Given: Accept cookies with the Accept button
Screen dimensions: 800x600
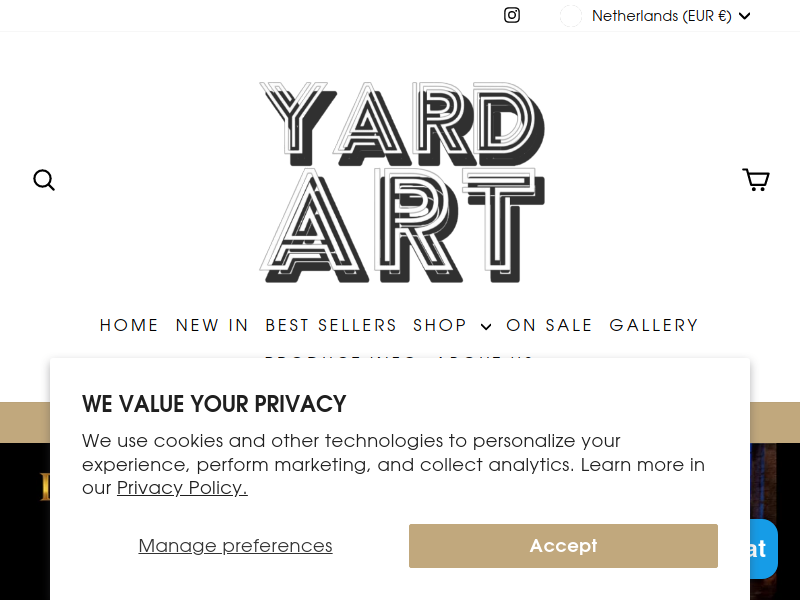Looking at the screenshot, I should coord(563,545).
